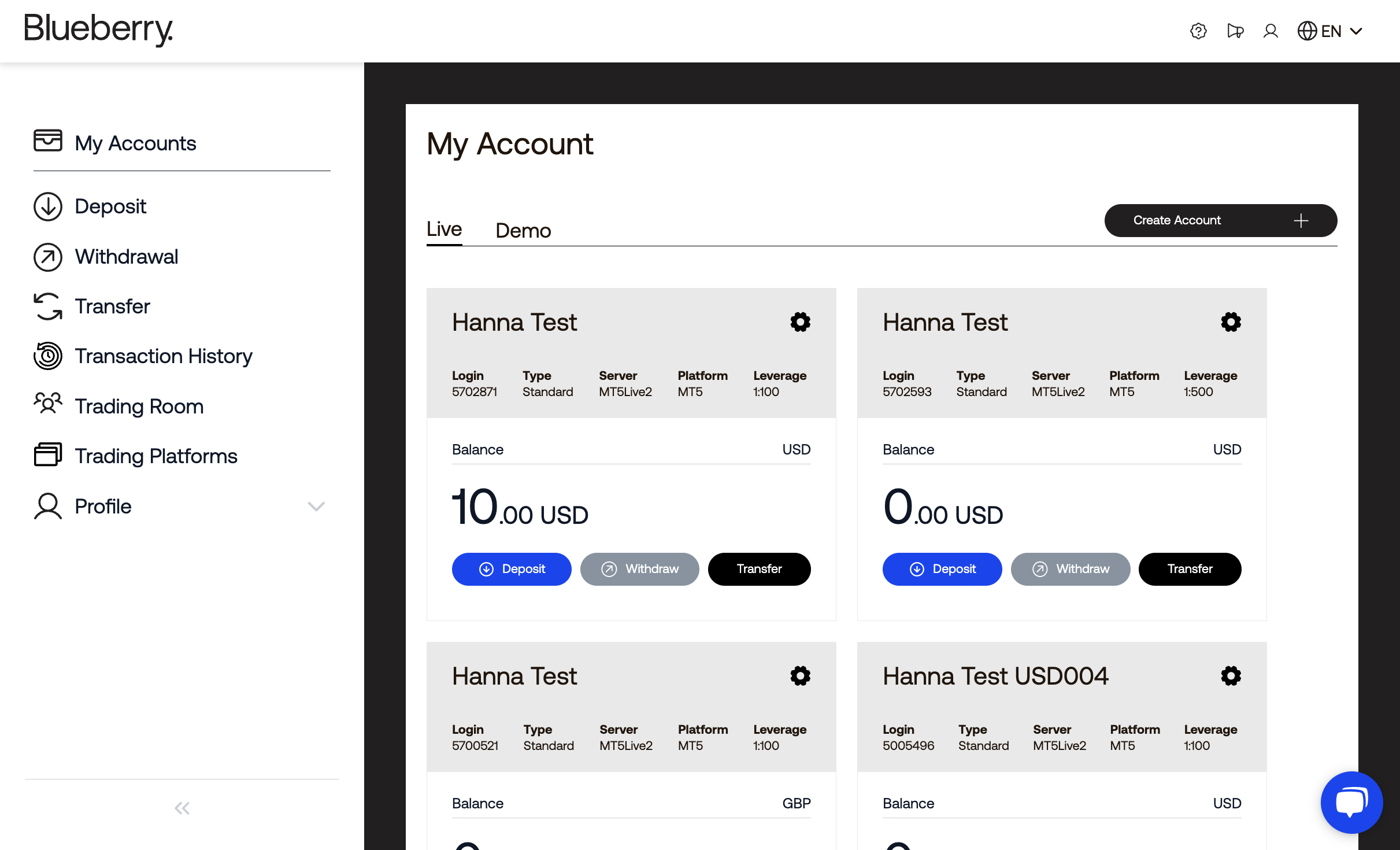Screen dimensions: 1400x850
Task: Click the Deposit sidebar icon
Action: (48, 206)
